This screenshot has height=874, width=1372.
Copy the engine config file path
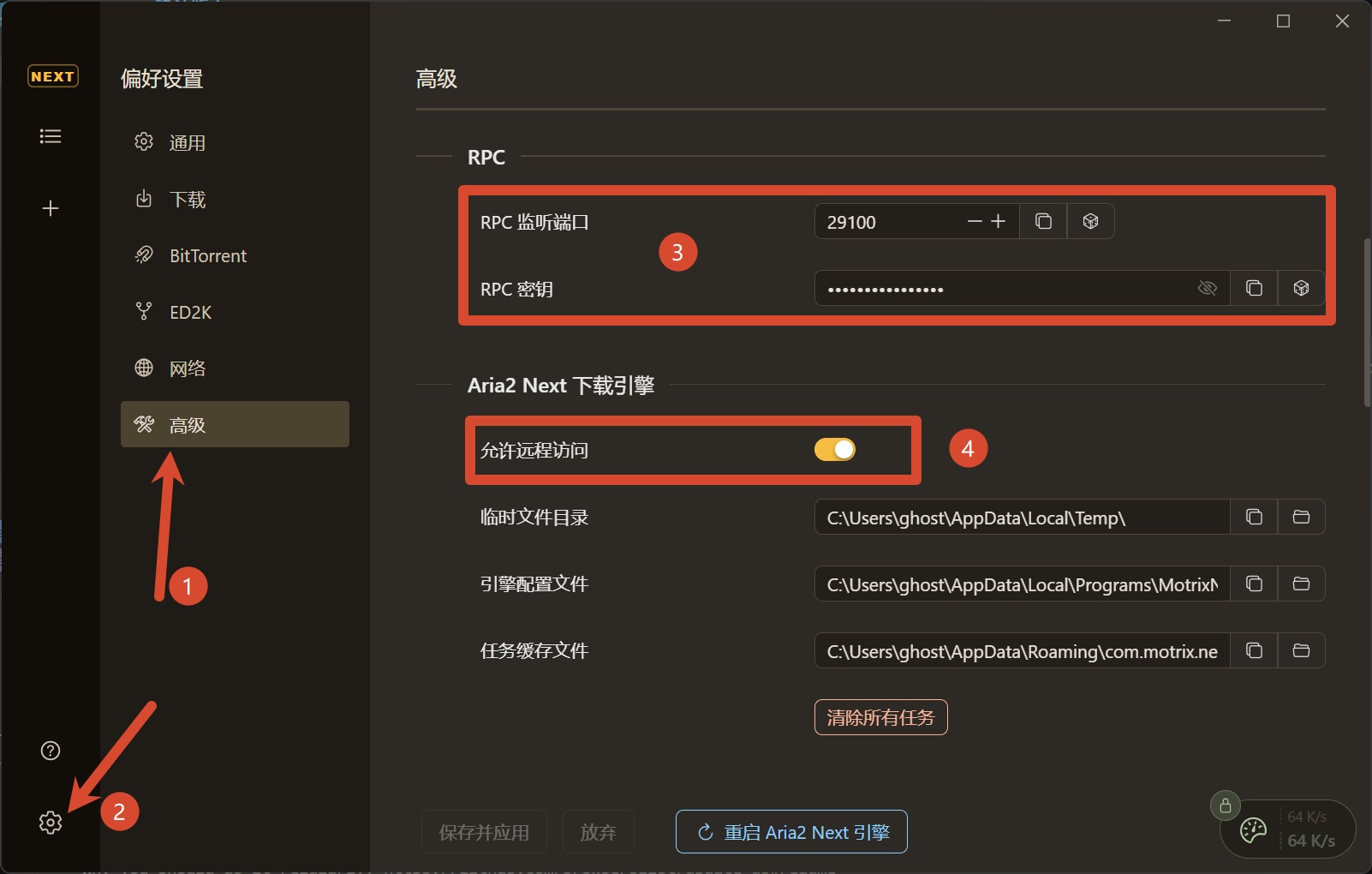click(1254, 584)
